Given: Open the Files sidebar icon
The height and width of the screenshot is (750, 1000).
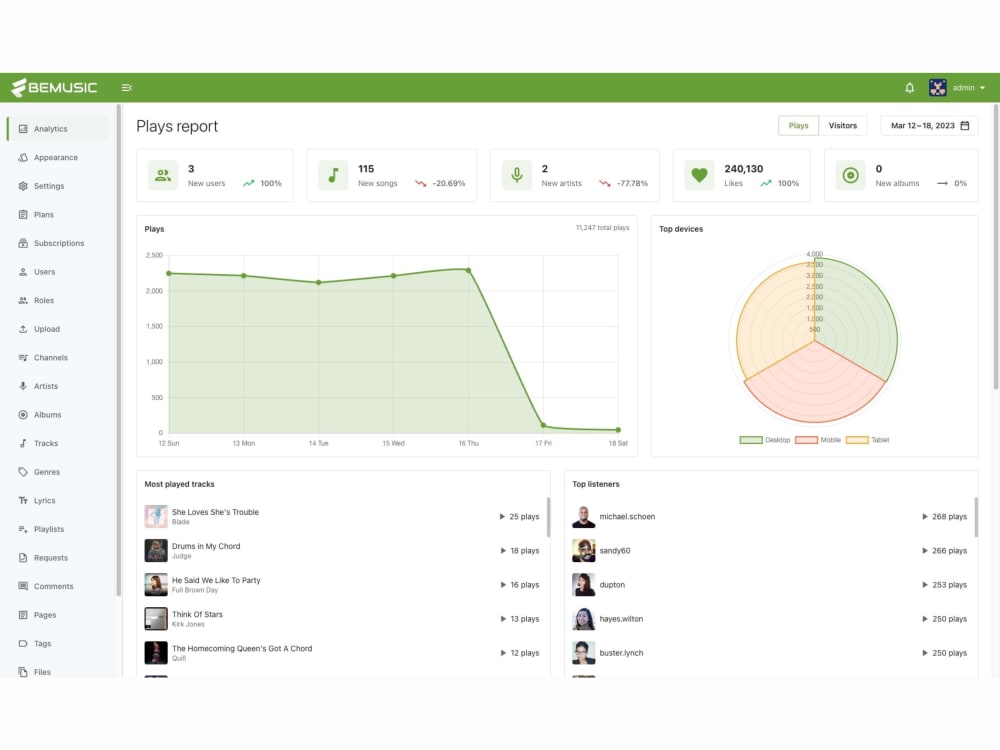Looking at the screenshot, I should click(23, 672).
